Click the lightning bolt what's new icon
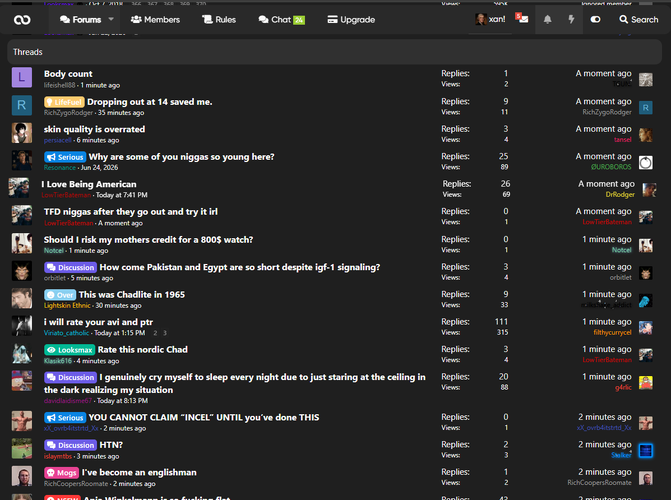The width and height of the screenshot is (671, 500). (571, 19)
